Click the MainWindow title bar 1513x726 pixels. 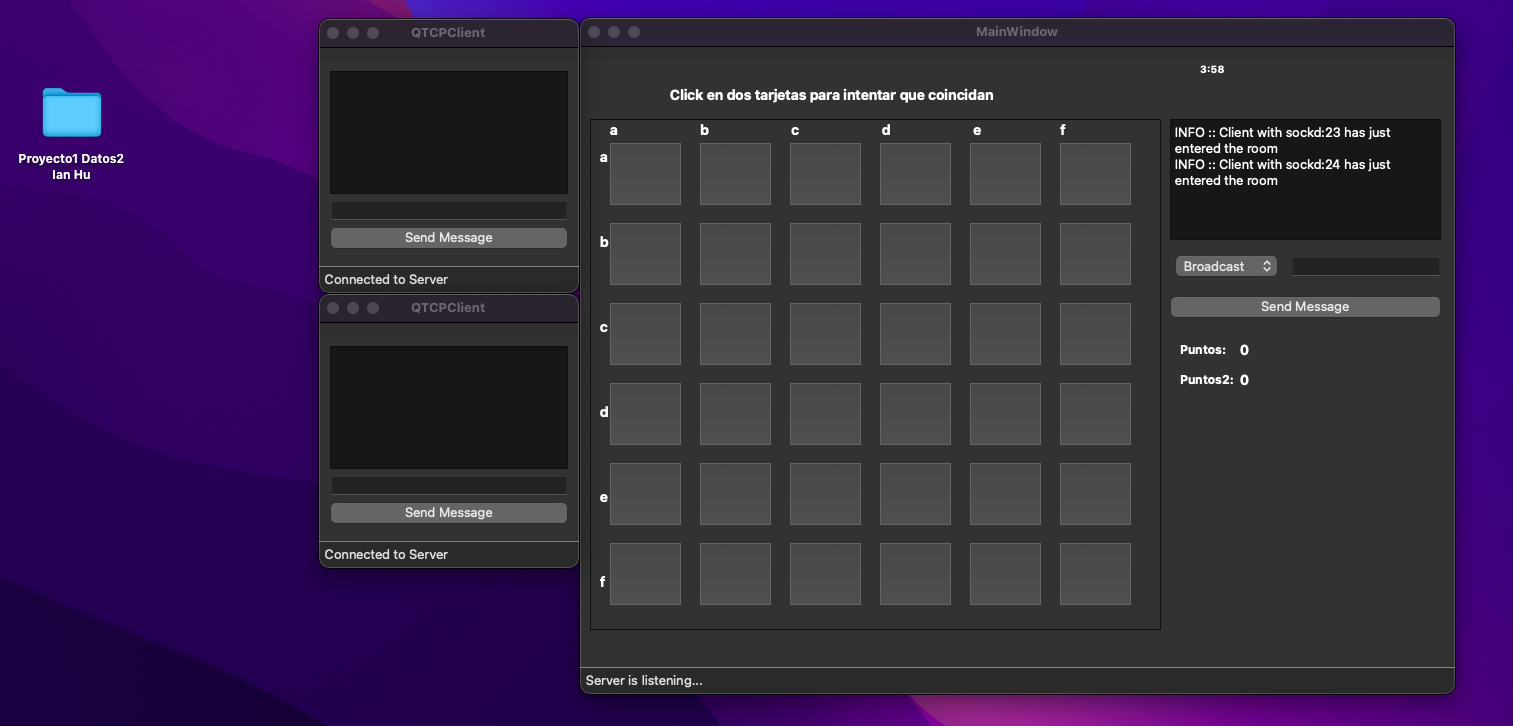[1016, 31]
